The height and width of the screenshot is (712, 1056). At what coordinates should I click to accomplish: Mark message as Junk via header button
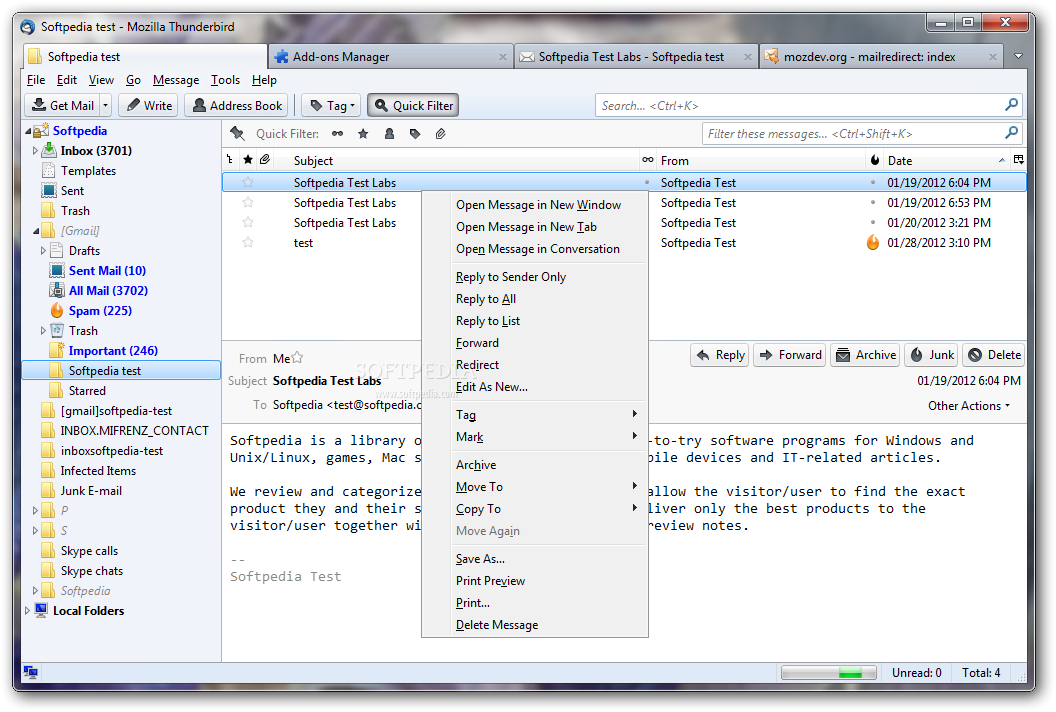point(932,355)
